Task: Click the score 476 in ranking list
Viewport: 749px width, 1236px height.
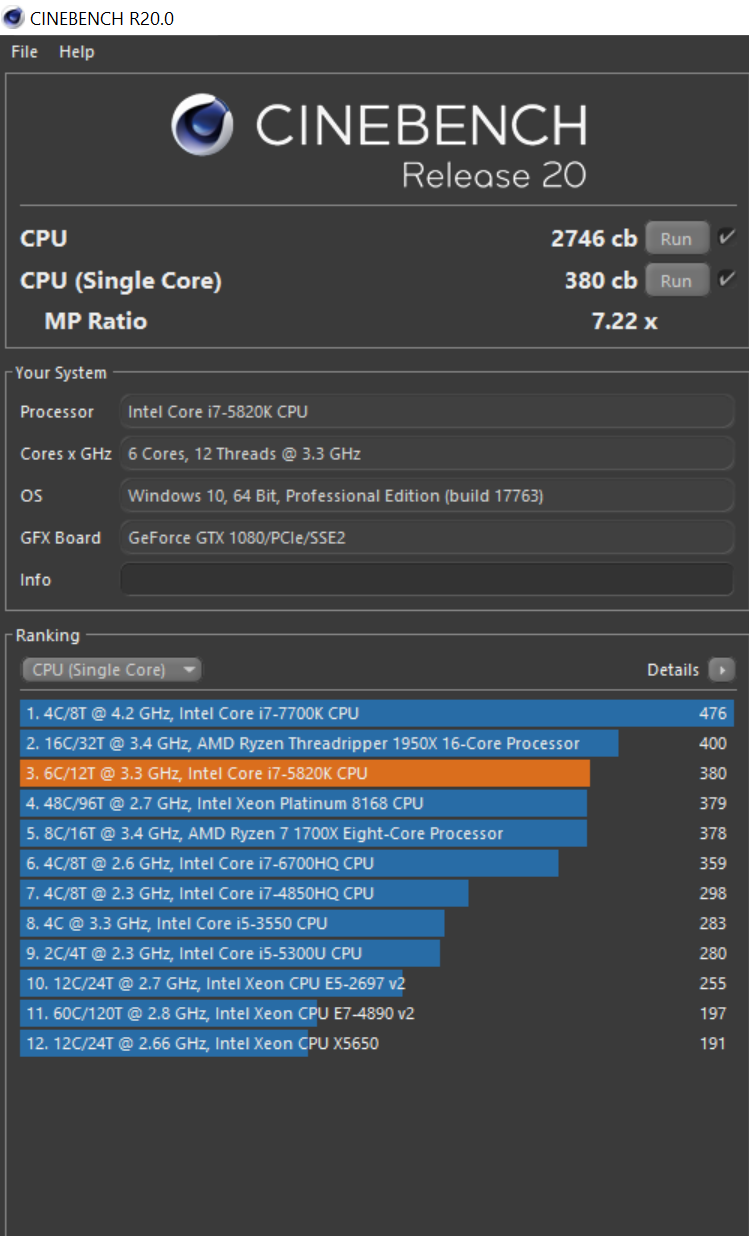Action: click(x=713, y=713)
